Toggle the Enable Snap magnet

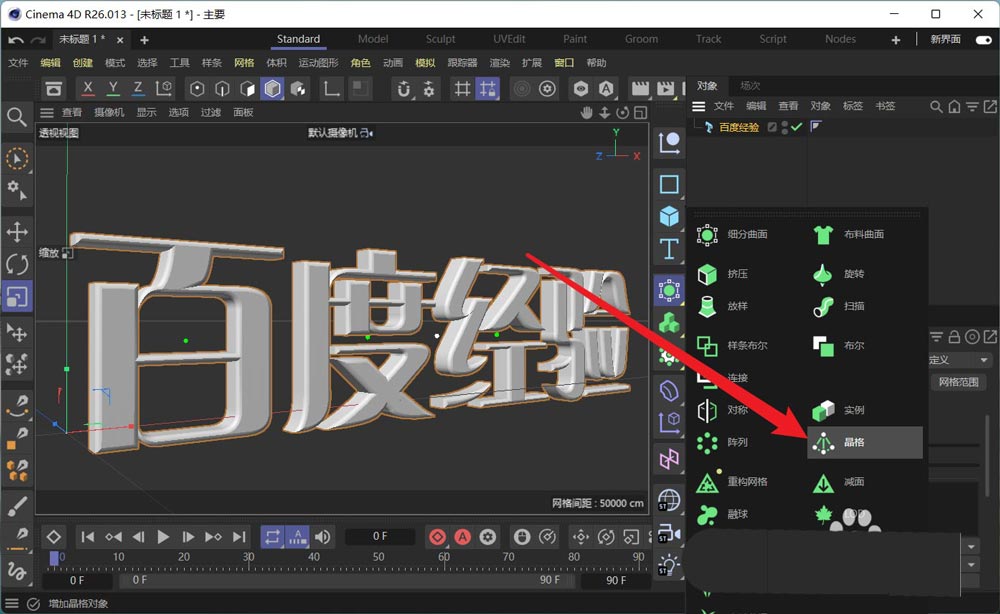pyautogui.click(x=403, y=89)
